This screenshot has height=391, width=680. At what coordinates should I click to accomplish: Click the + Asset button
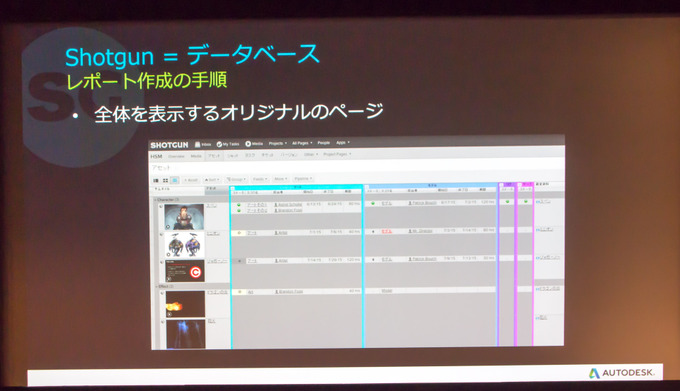pos(191,180)
